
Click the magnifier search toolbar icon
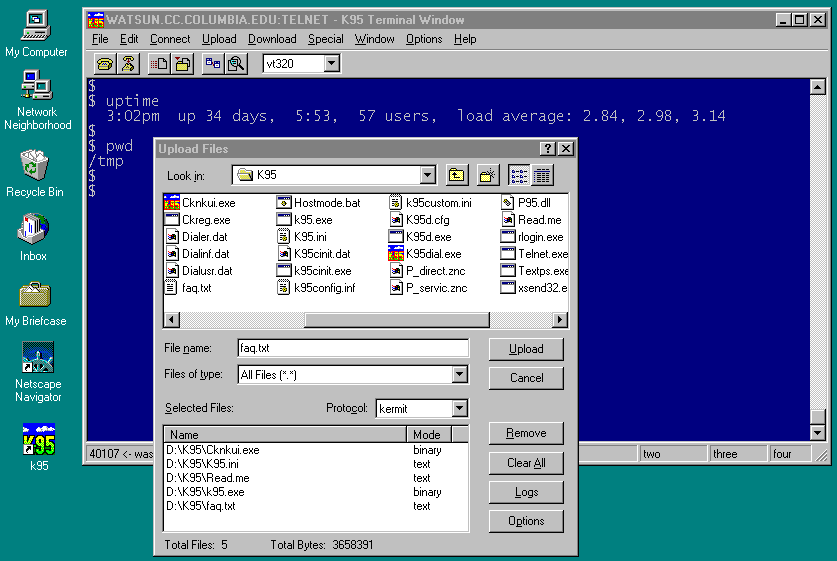(236, 64)
